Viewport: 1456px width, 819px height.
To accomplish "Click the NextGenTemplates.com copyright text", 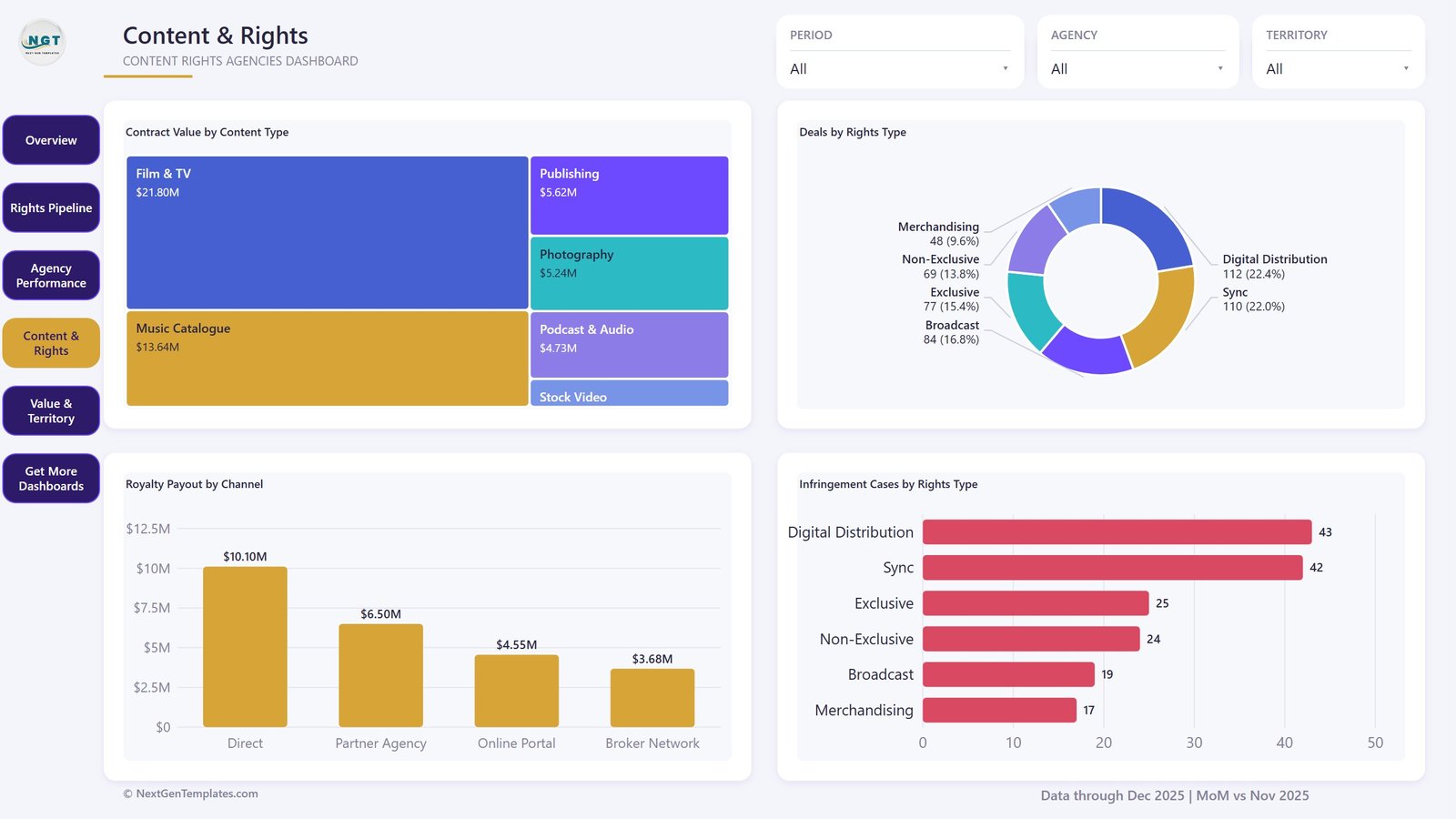I will (x=190, y=794).
